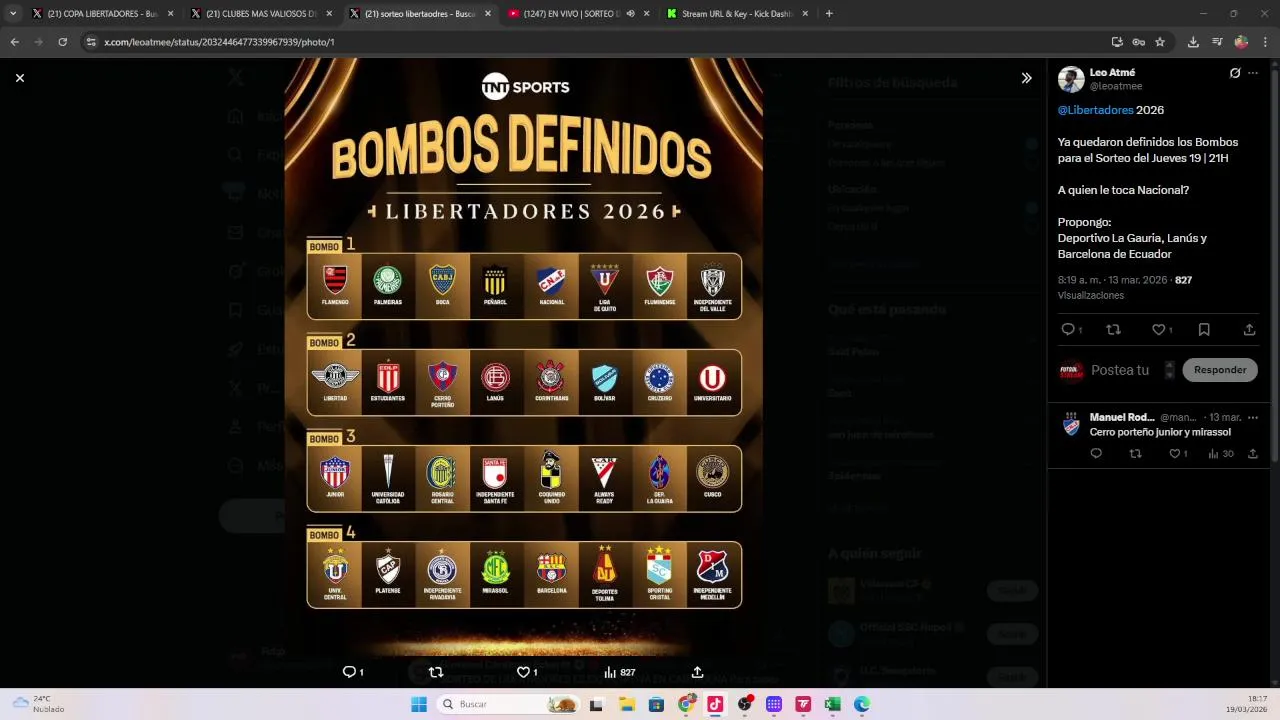Mute audio on the YouTube EN VIVO tab
This screenshot has height=720, width=1280.
pos(630,14)
